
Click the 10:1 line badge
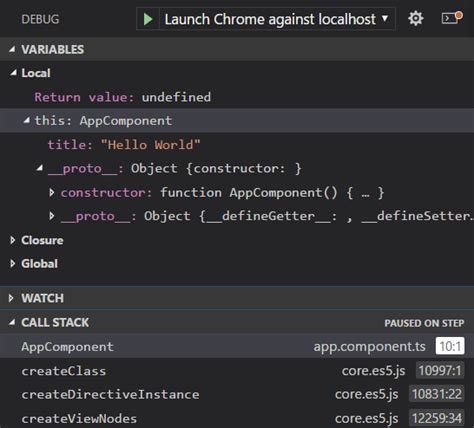[x=450, y=346]
